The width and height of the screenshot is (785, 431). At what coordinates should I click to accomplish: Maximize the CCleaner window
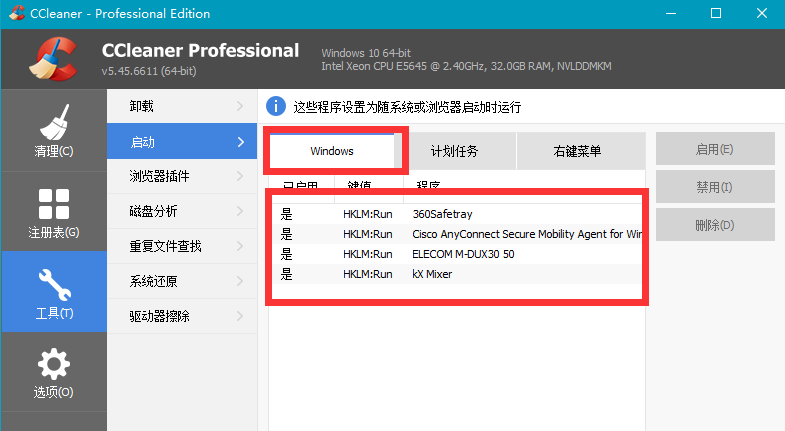(716, 13)
